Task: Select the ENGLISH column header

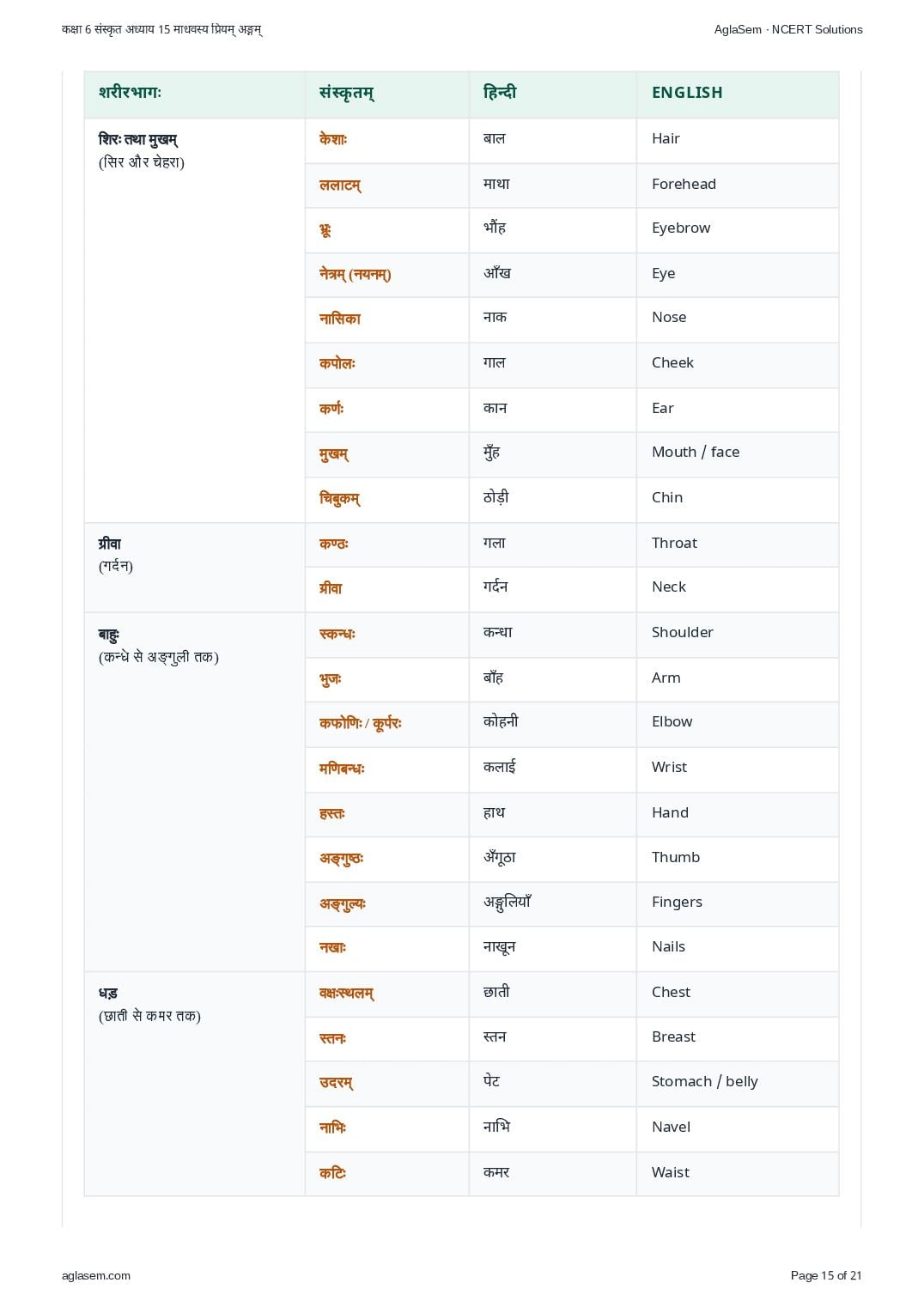Action: (687, 93)
